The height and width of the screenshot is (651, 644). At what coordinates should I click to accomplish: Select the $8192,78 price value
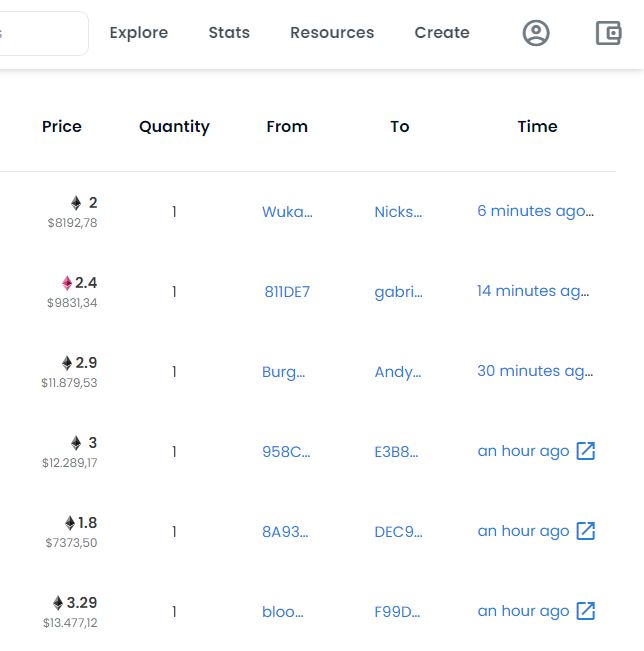(72, 223)
